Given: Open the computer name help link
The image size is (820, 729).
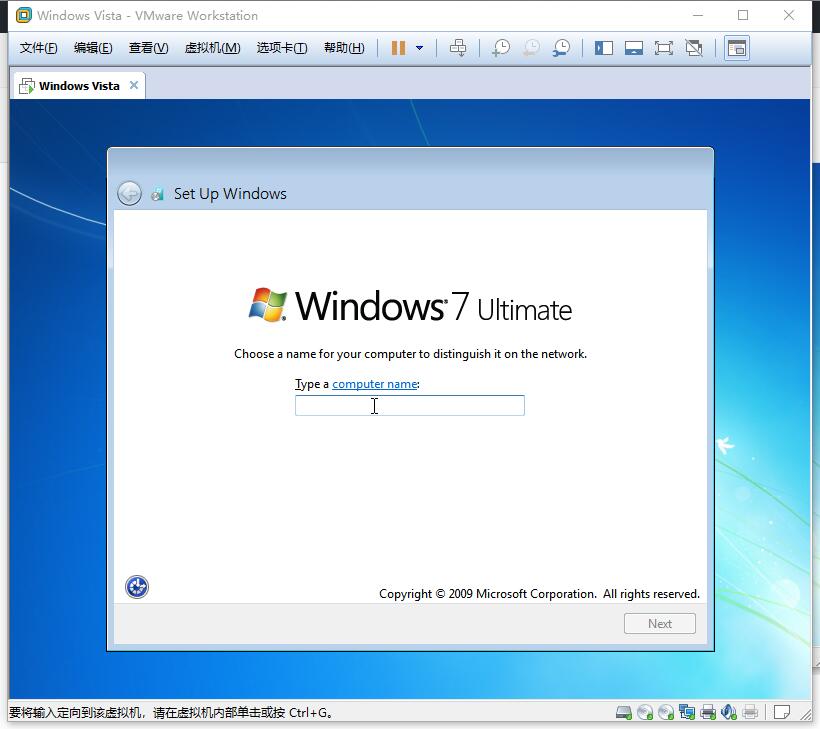Looking at the screenshot, I should tap(374, 384).
